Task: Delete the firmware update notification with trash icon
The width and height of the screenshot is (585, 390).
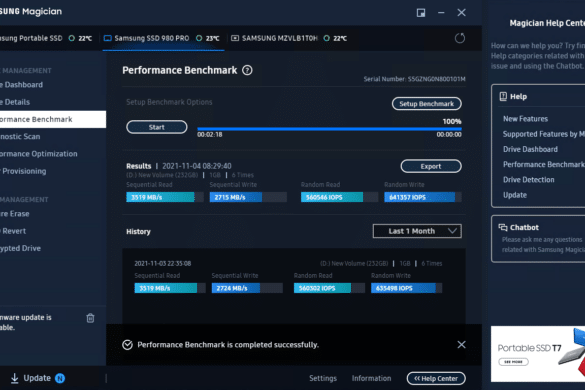Action: coord(90,318)
